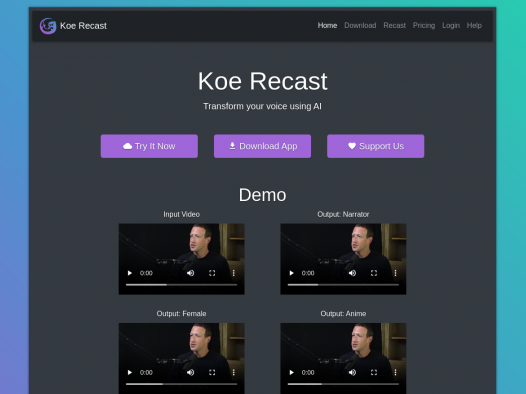The image size is (526, 394).
Task: Open the Pricing nav item
Action: click(x=424, y=25)
